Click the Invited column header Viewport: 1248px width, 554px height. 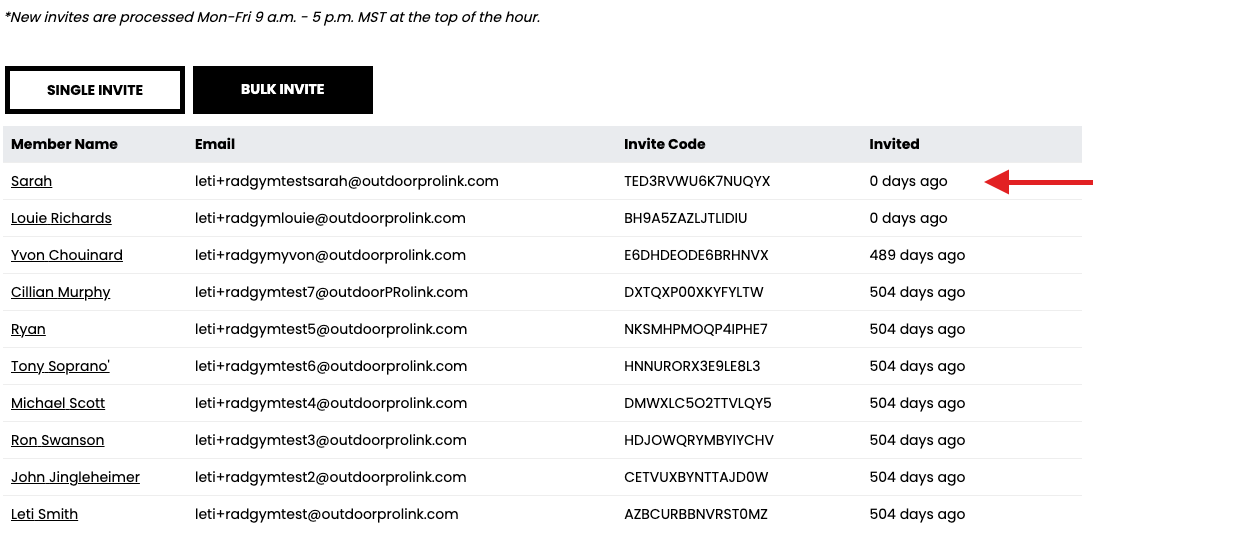coord(894,144)
